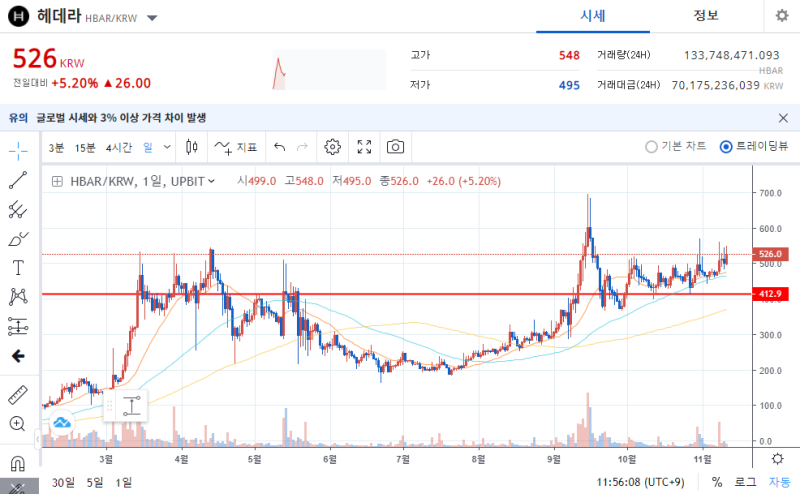Select the brush drawing tool
Screen dimensions: 800x494
tap(18, 239)
